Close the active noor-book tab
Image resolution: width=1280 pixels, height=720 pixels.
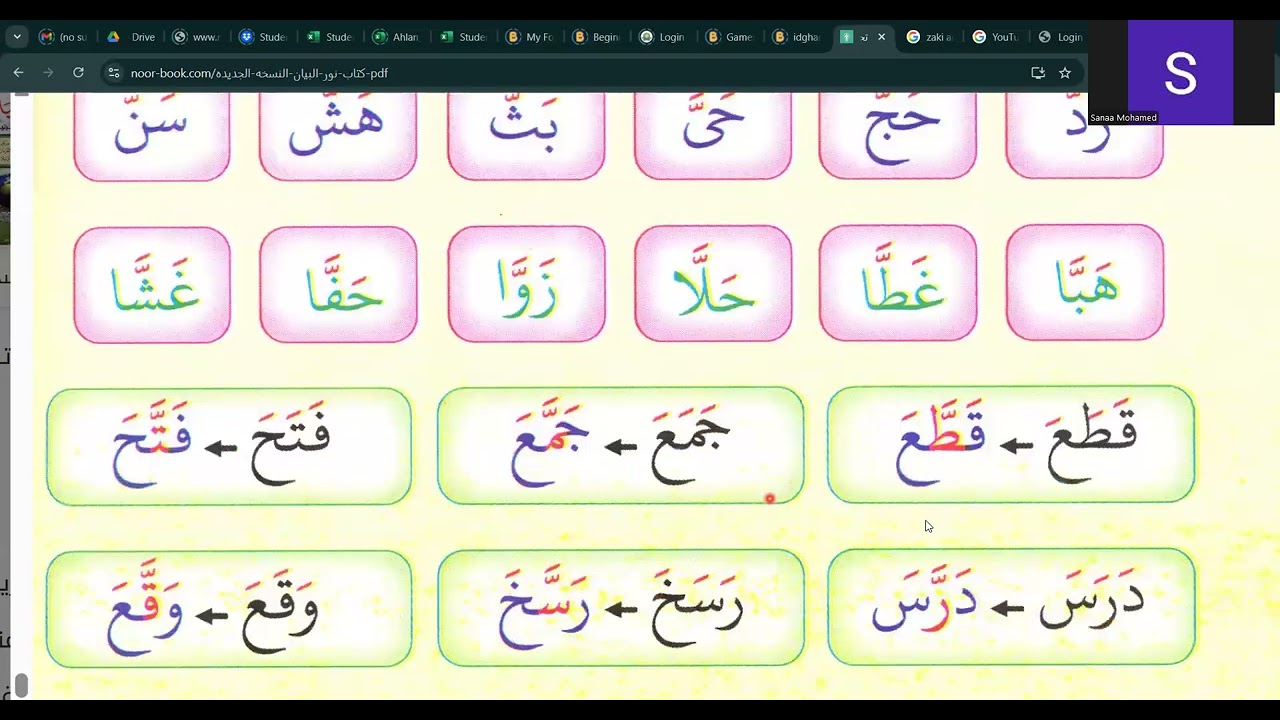coord(881,37)
